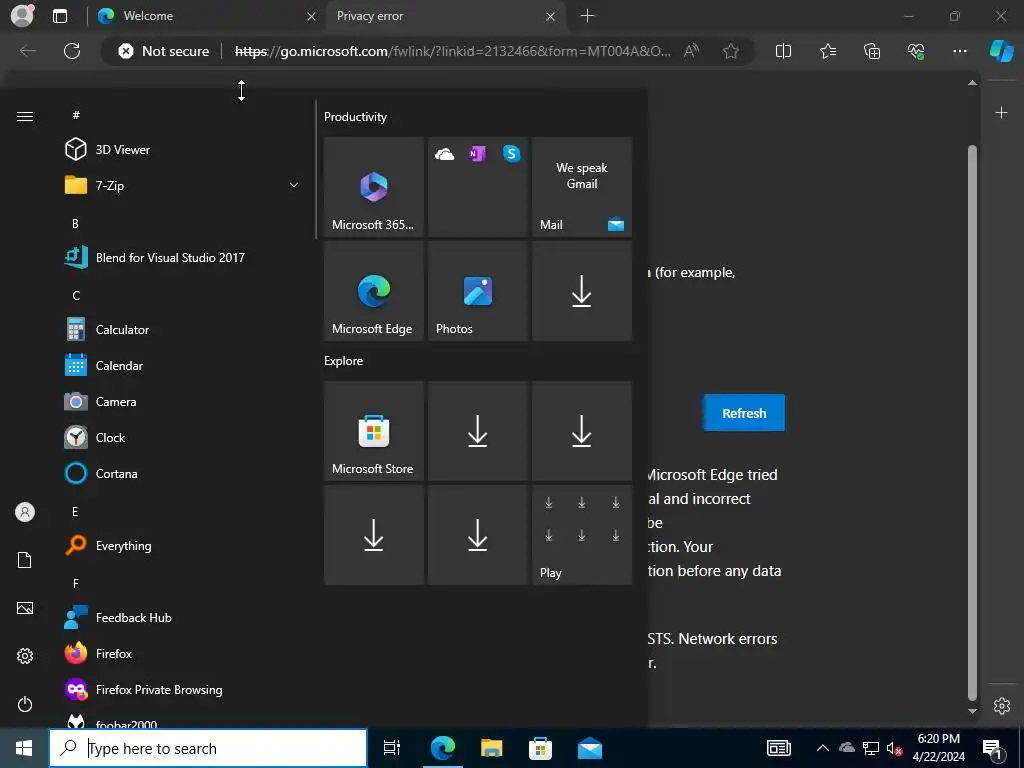The height and width of the screenshot is (768, 1024).
Task: Open Documents from the Start sidebar
Action: click(25, 560)
